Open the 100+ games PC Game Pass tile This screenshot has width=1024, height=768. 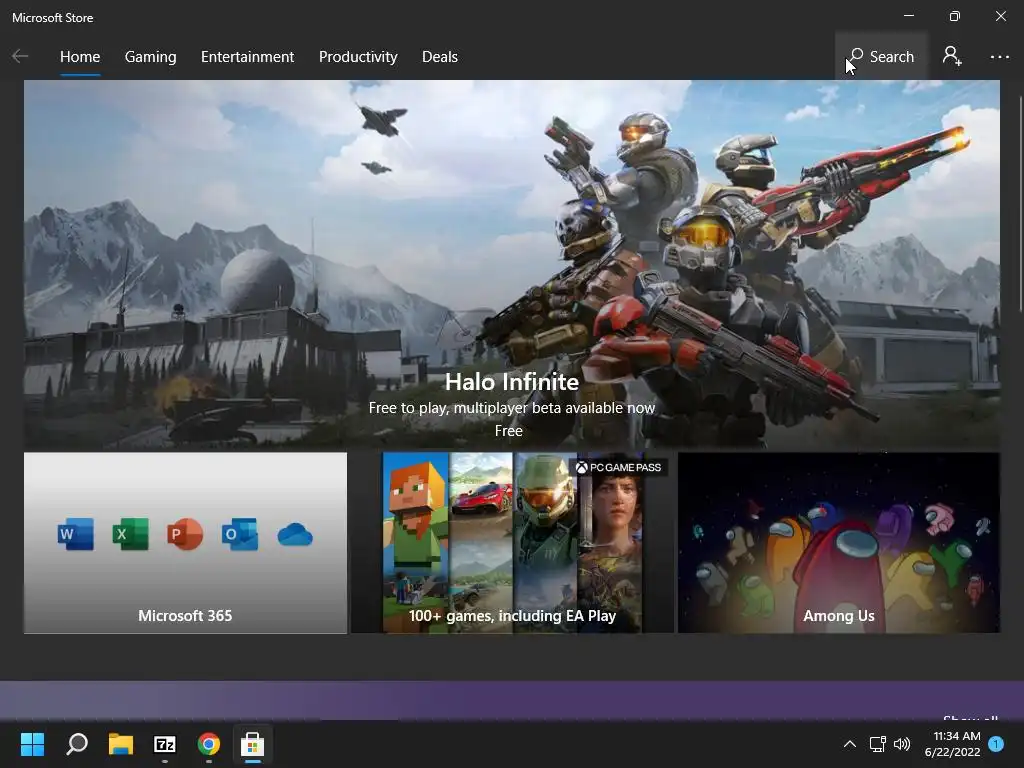point(512,543)
